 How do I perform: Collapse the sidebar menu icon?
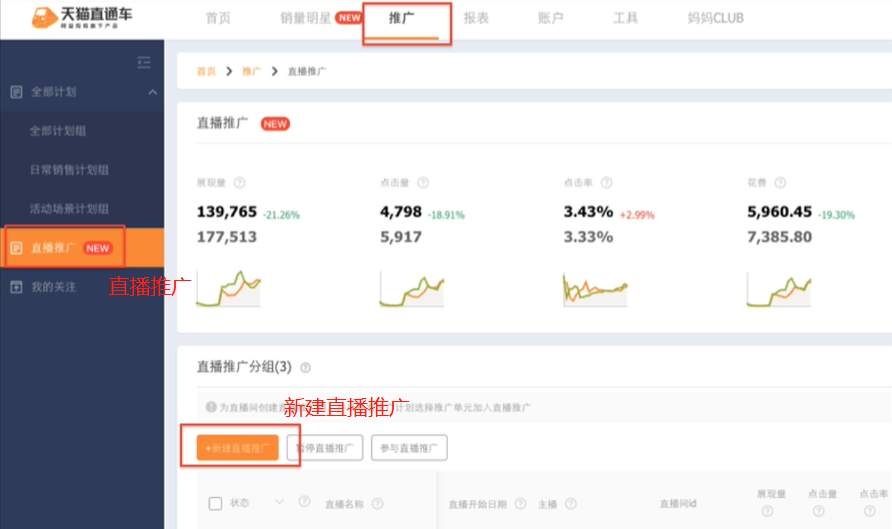144,63
